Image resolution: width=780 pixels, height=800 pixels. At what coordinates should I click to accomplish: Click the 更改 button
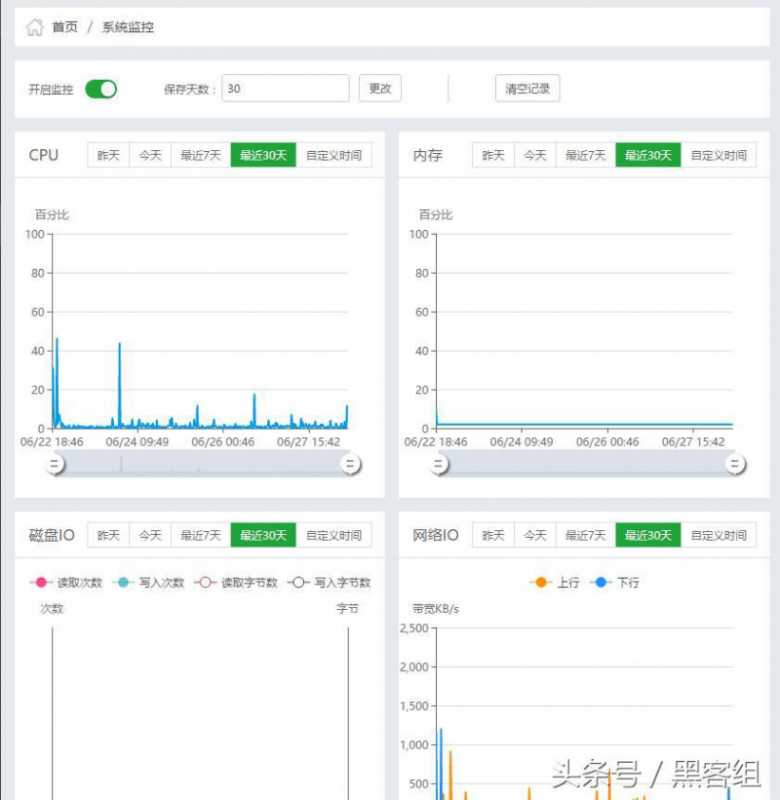click(x=380, y=88)
